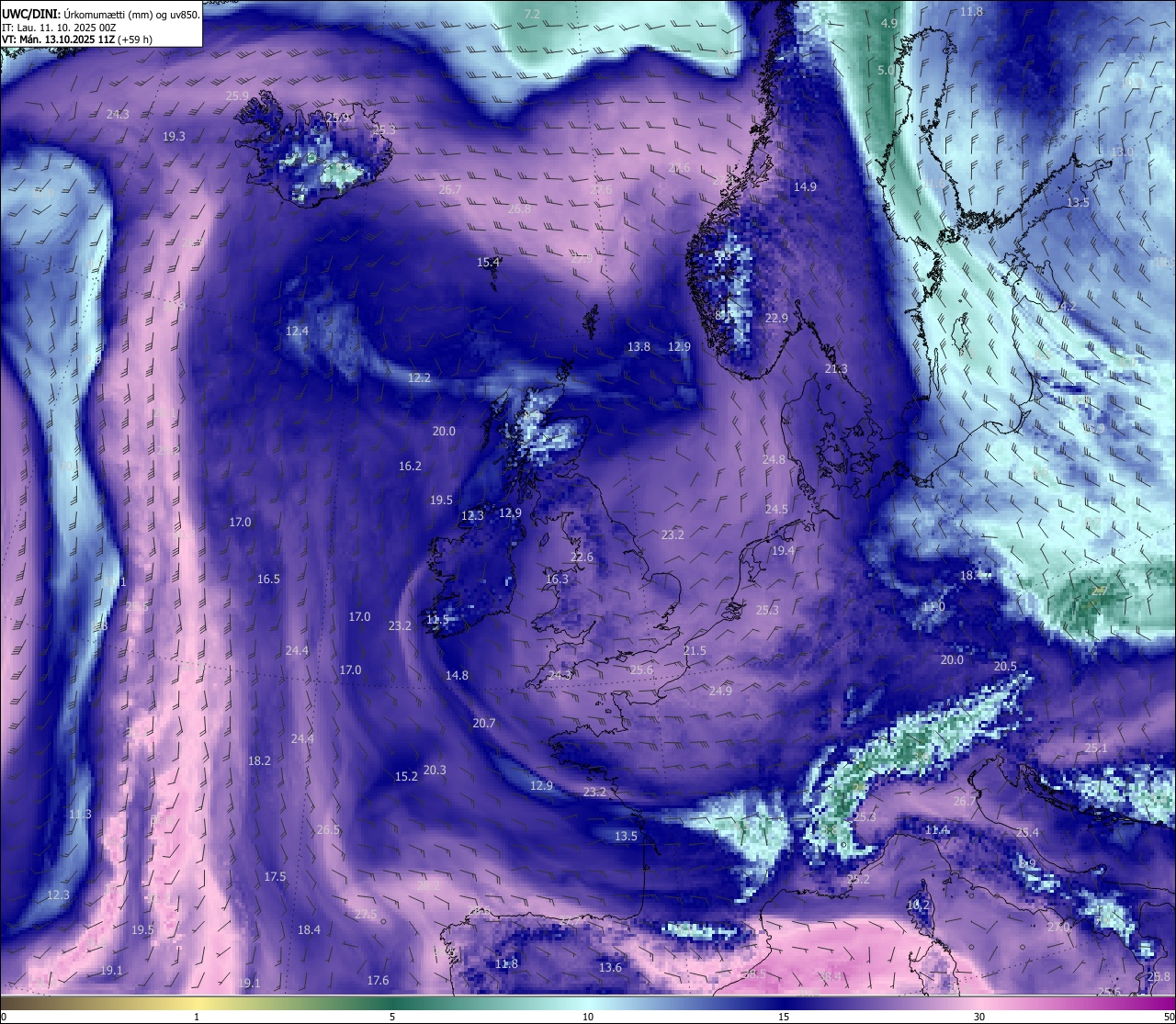Click the 20.3 value label

[435, 770]
